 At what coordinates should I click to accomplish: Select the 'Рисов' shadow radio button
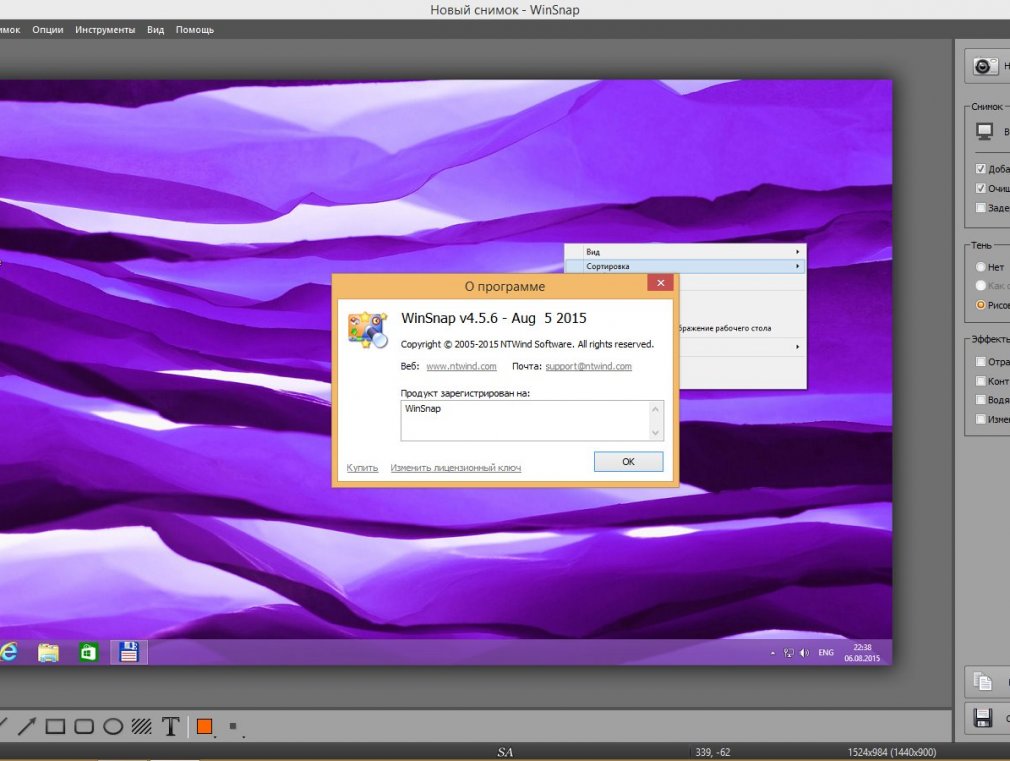click(x=980, y=305)
